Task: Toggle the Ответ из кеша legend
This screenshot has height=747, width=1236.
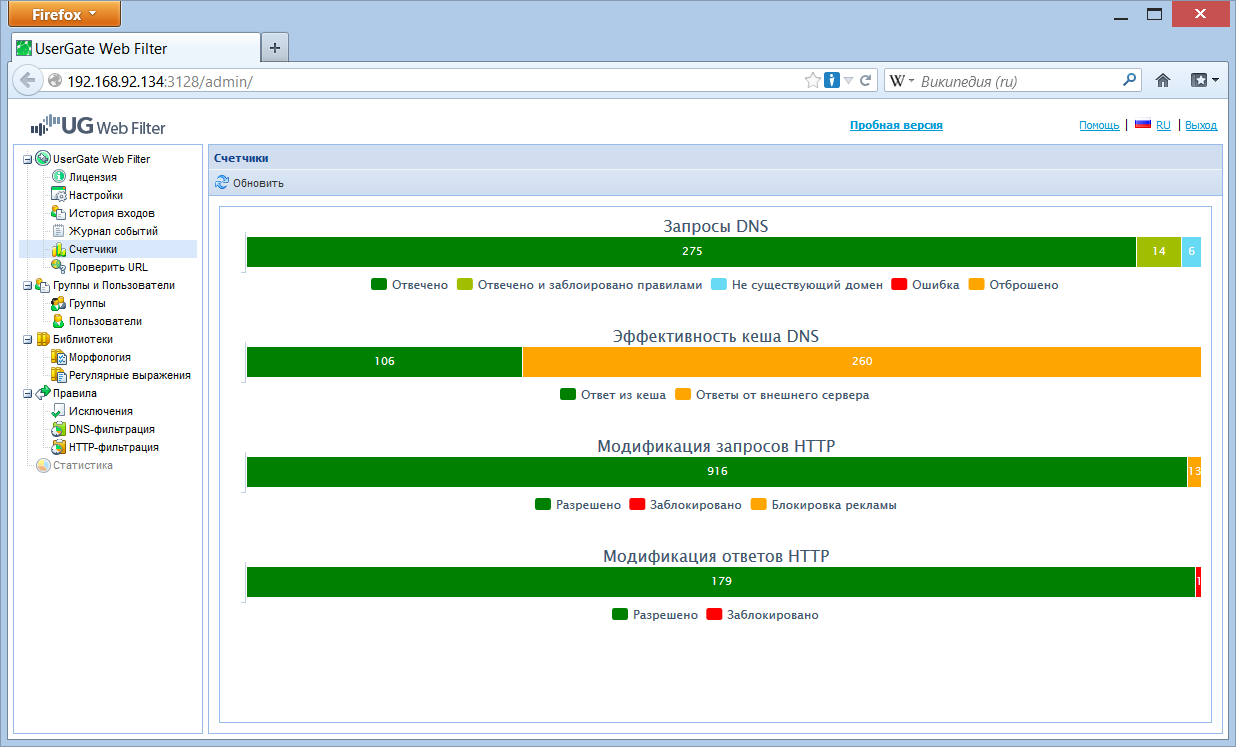Action: [613, 395]
